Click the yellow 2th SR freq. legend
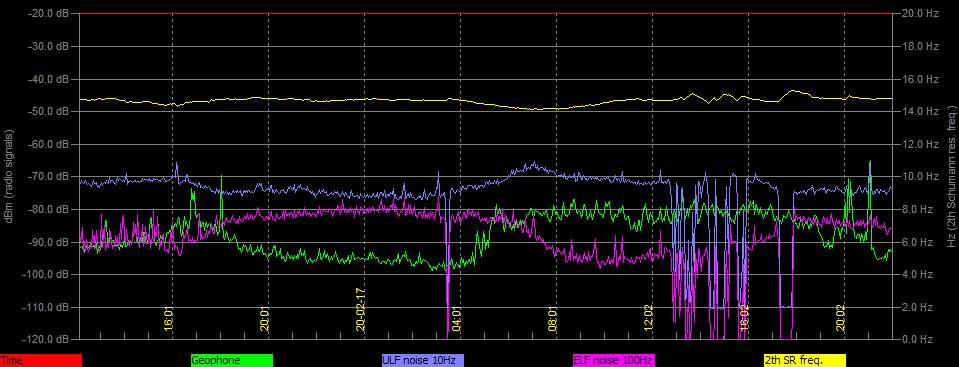Viewport: 959px width, 367px height. coord(804,361)
